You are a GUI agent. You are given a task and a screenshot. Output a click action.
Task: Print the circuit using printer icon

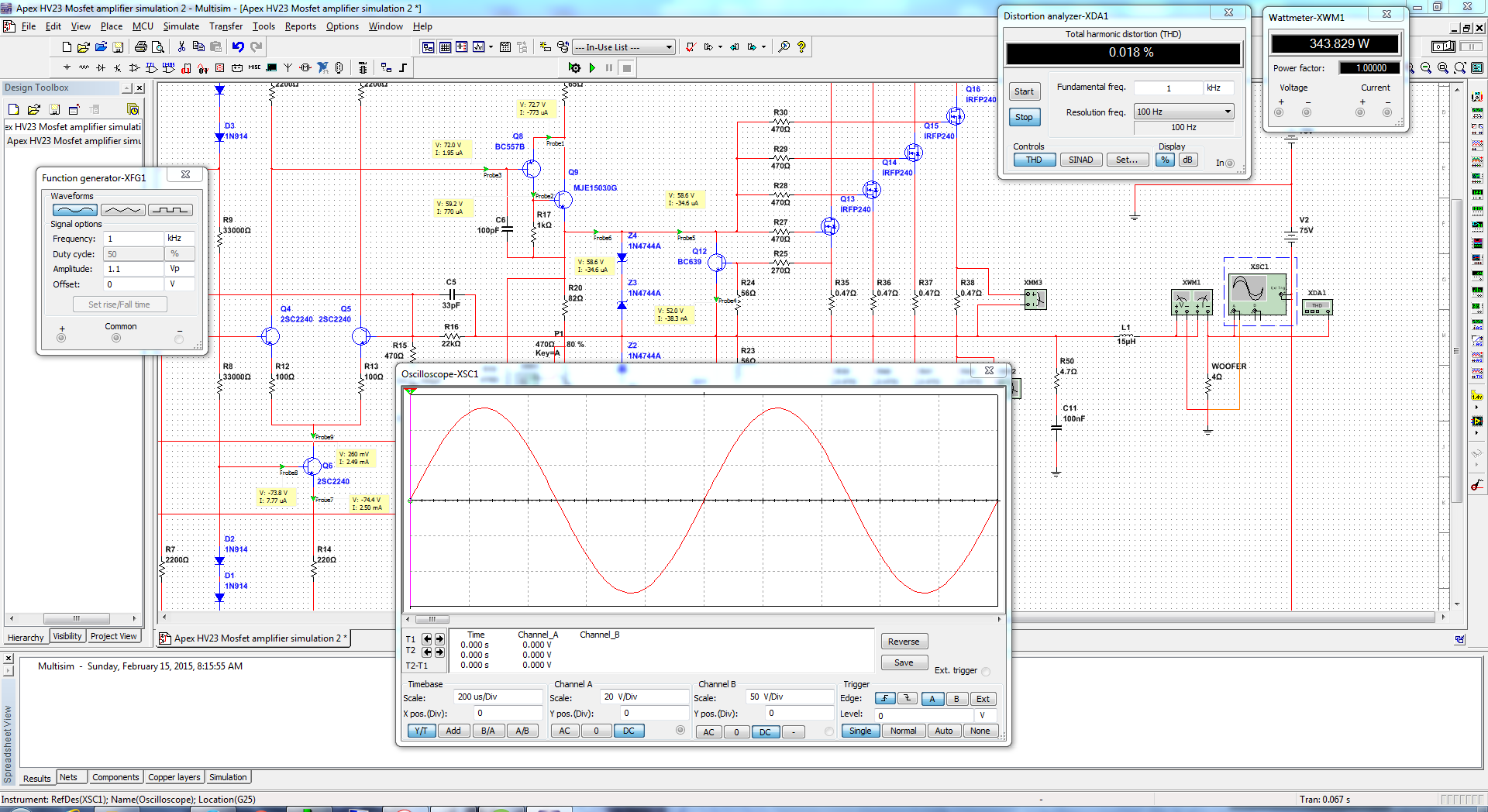140,46
